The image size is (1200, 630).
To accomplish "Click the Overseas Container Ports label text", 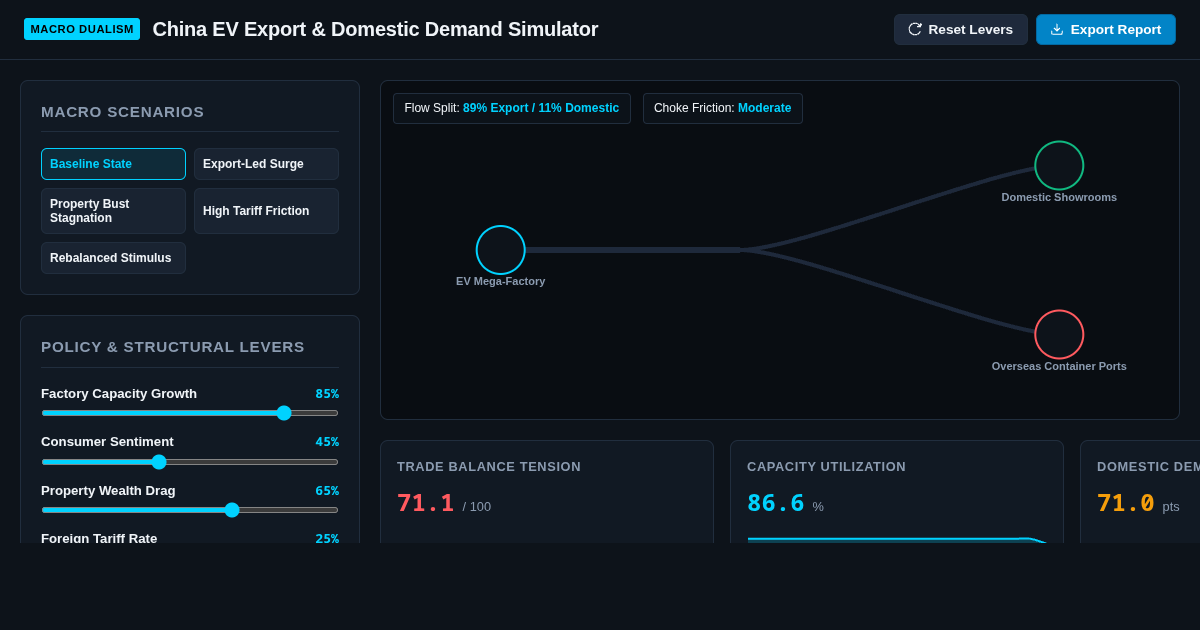I will pyautogui.click(x=1059, y=366).
